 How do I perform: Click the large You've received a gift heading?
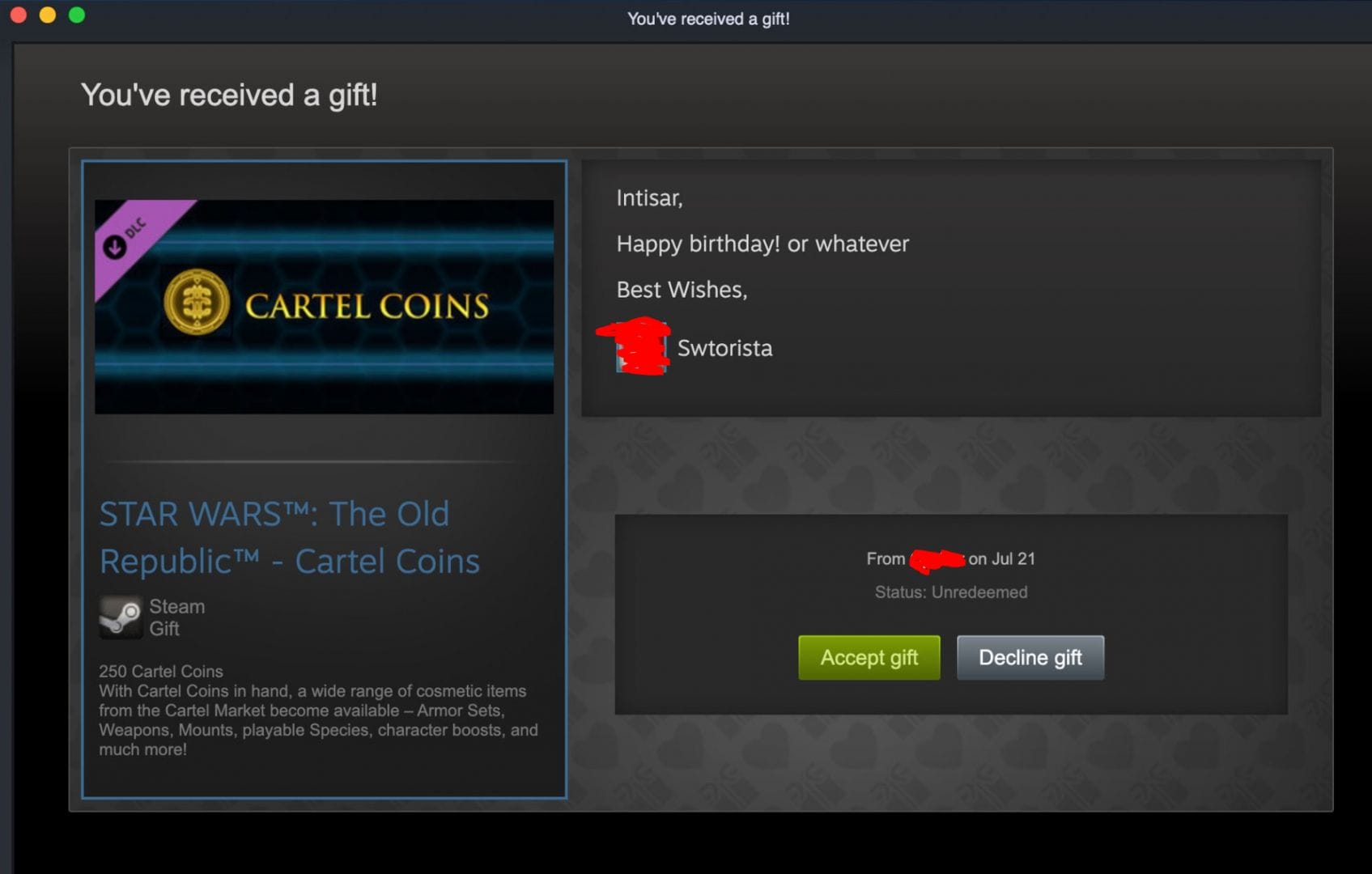pyautogui.click(x=229, y=95)
